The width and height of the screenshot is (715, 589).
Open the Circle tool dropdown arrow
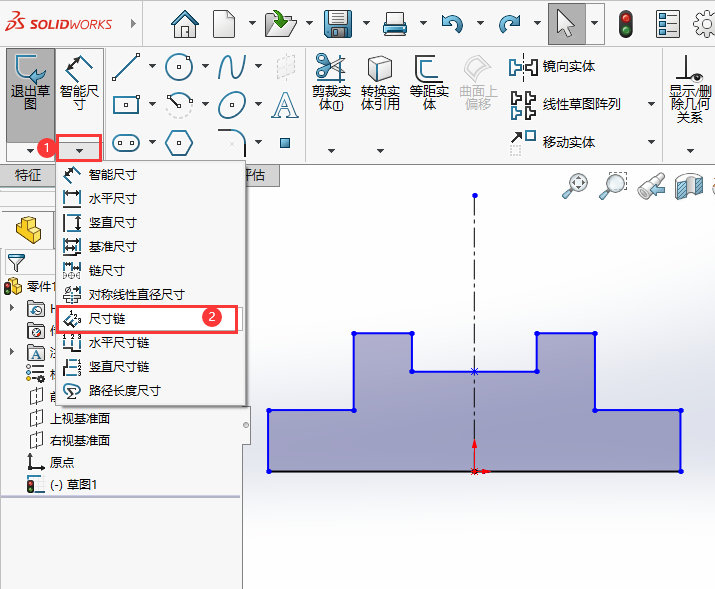(205, 67)
